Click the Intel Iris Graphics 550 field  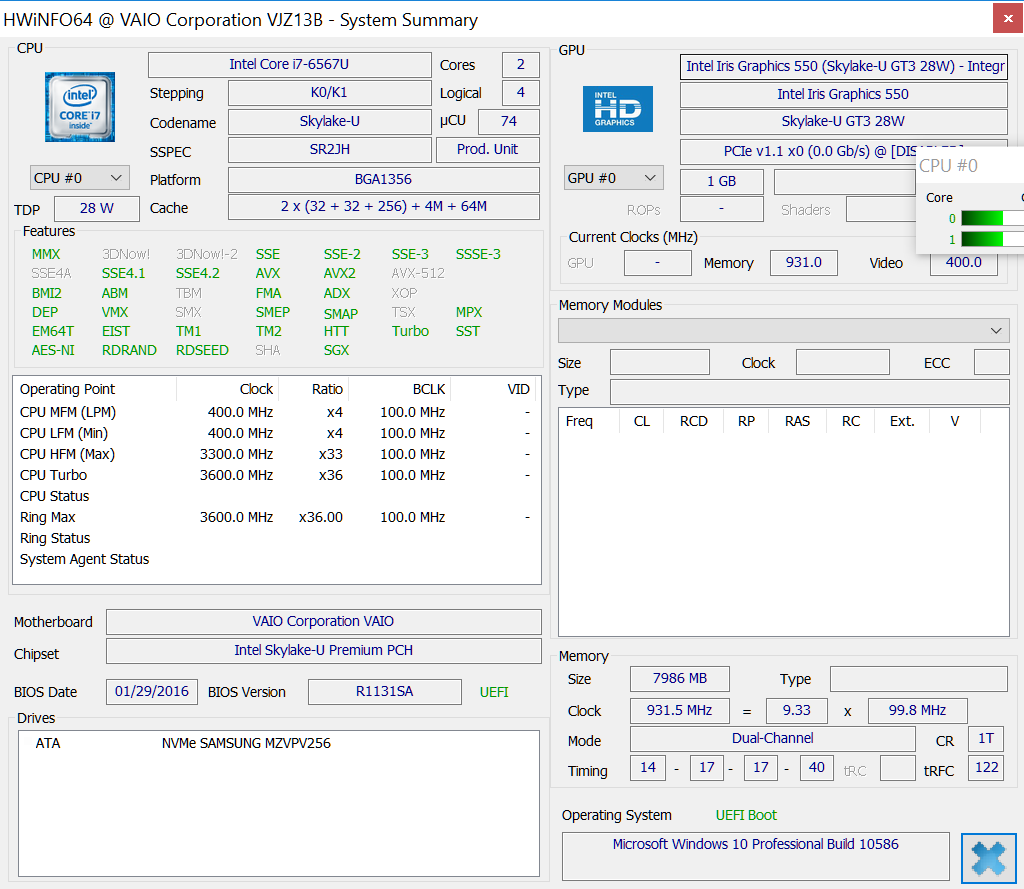point(843,94)
